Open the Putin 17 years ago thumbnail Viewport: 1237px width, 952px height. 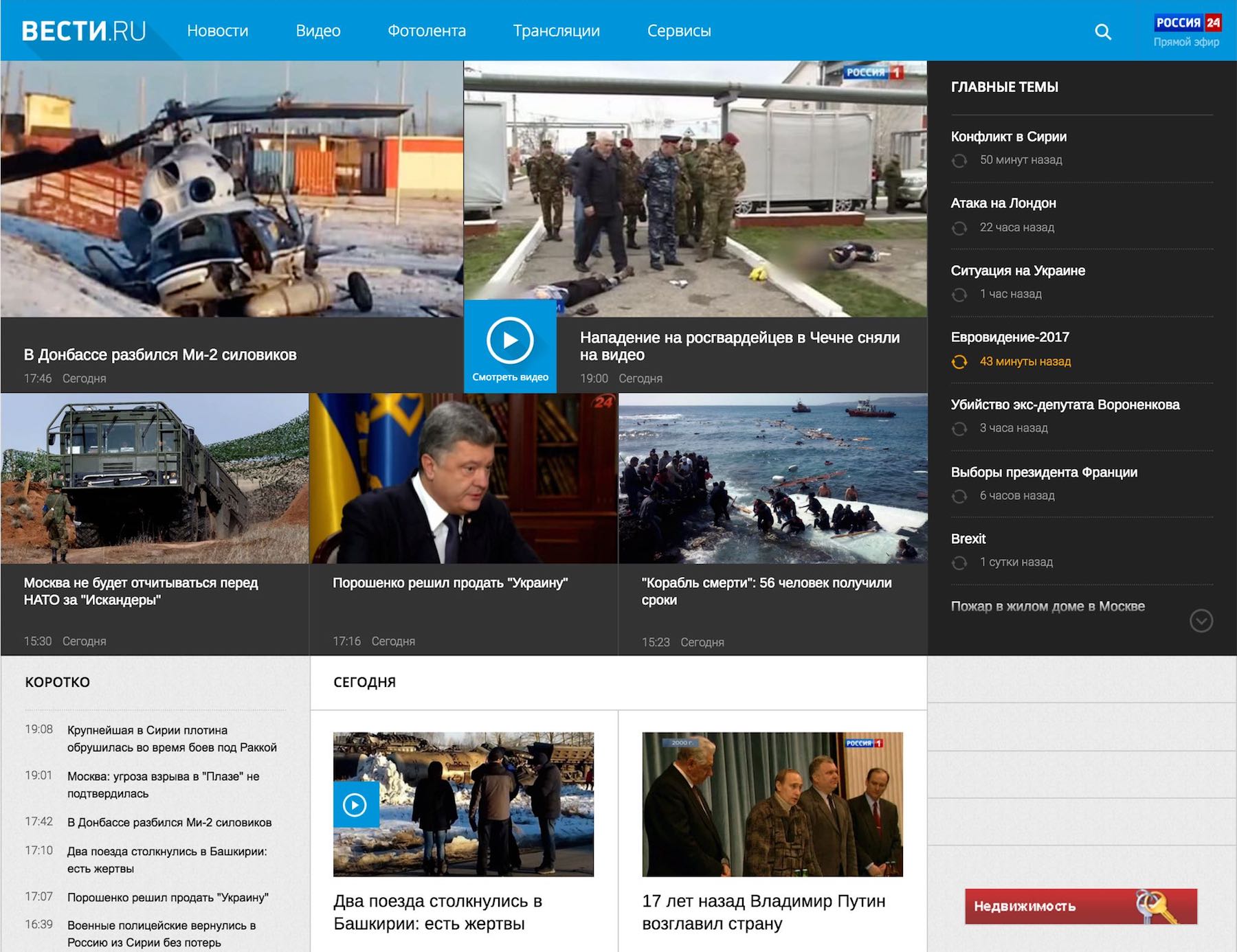click(x=772, y=804)
